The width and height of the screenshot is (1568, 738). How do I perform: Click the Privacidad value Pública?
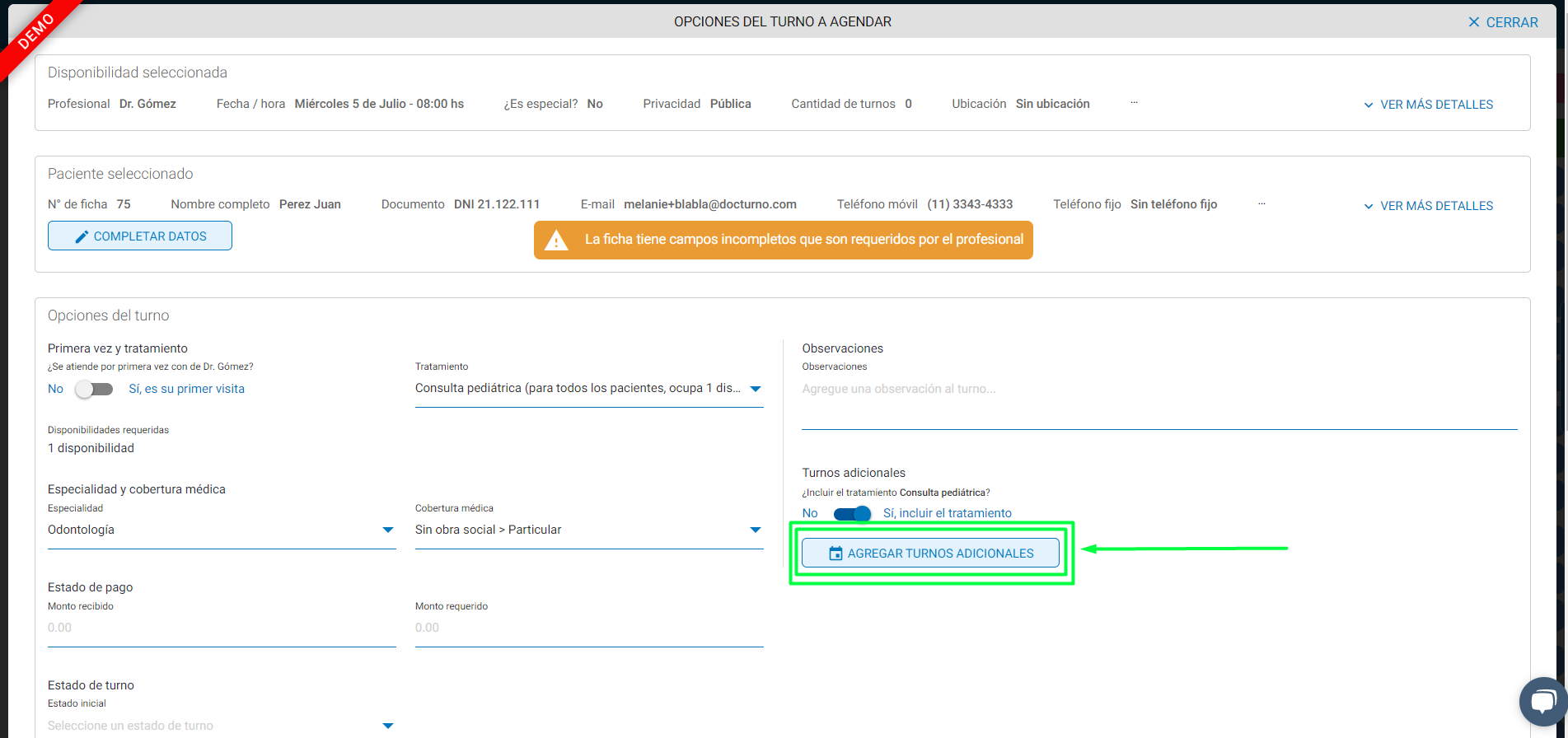coord(731,104)
